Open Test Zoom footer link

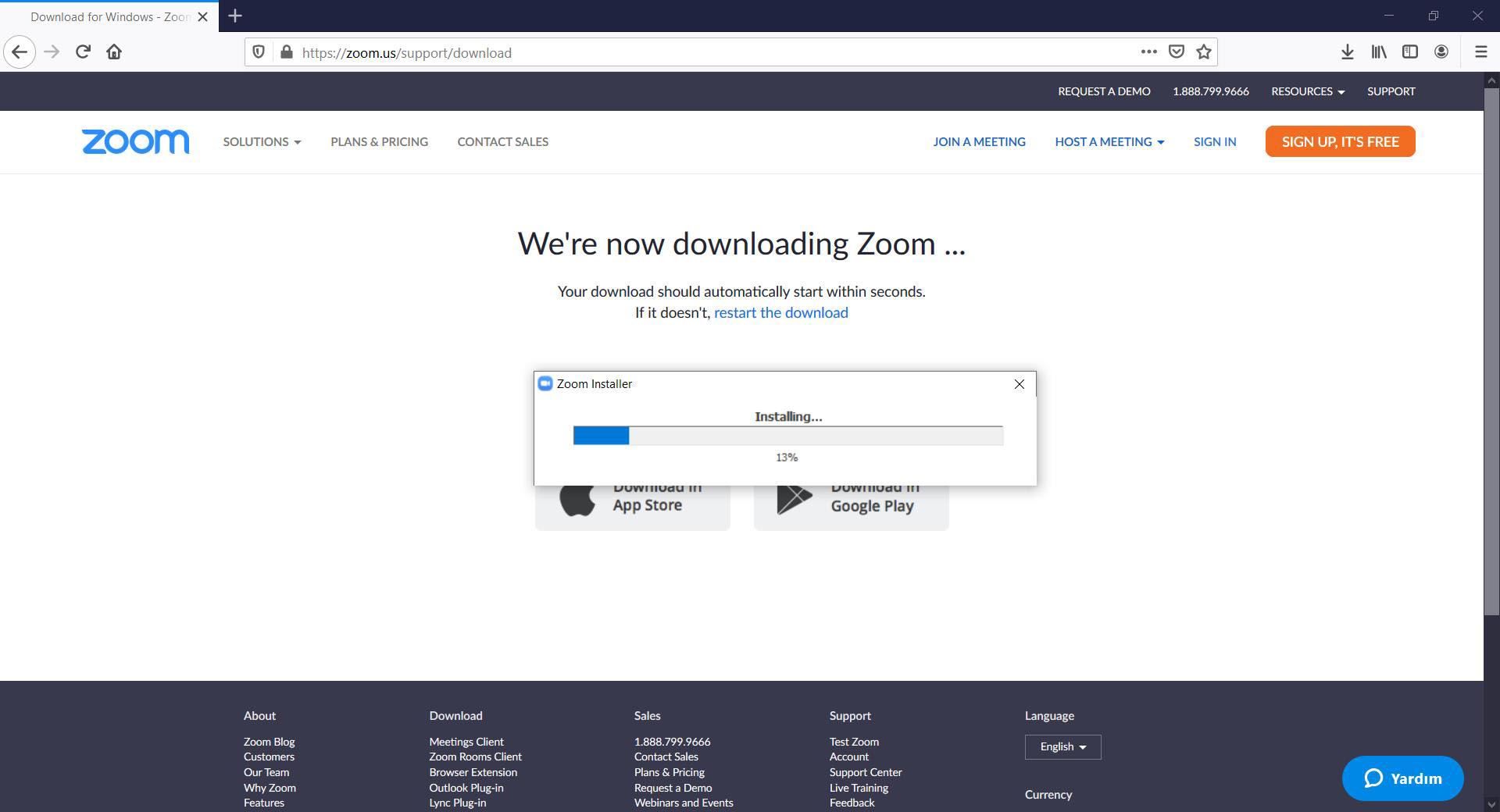point(854,742)
